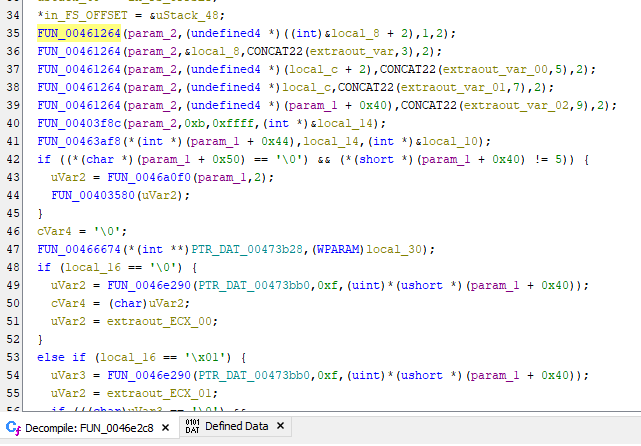Select PTR_DAT_00473b28 on line 47
The height and width of the screenshot is (446, 641).
coord(216,249)
